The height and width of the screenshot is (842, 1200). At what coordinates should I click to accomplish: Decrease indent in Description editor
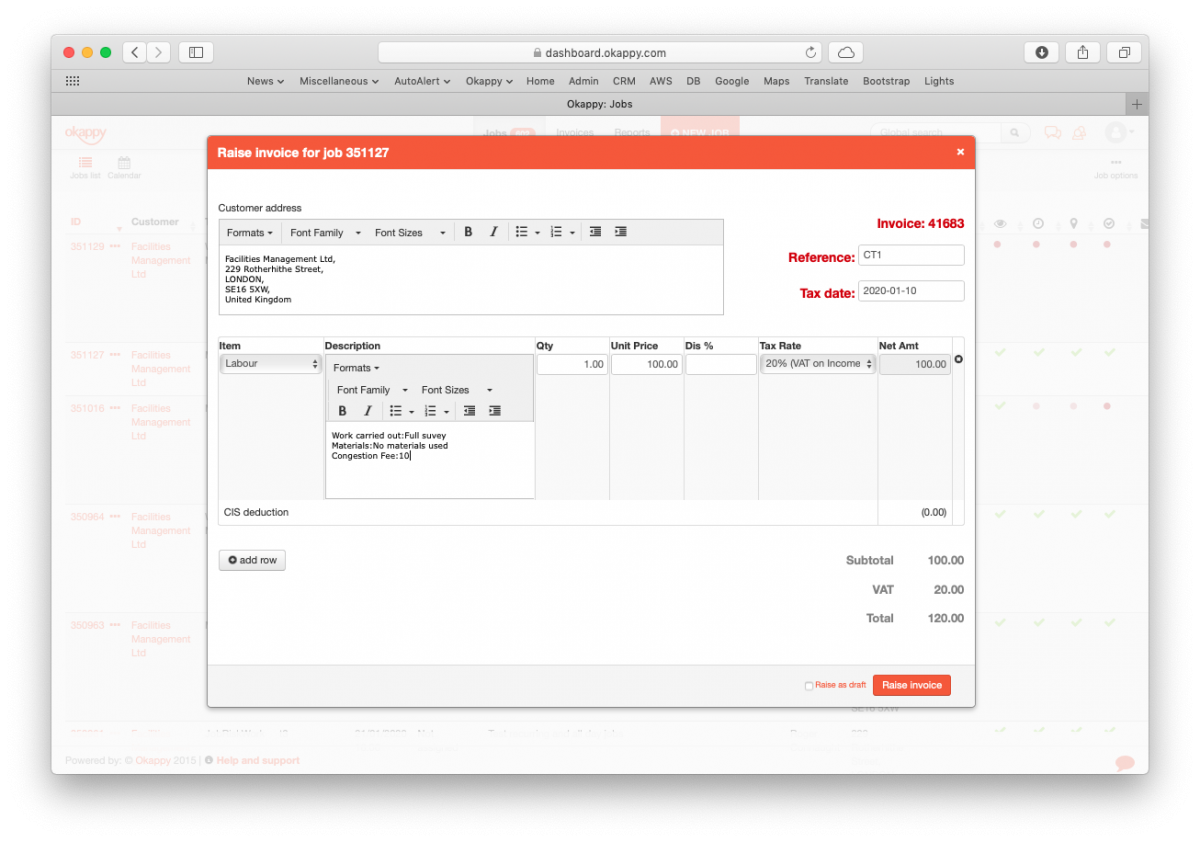coord(469,411)
